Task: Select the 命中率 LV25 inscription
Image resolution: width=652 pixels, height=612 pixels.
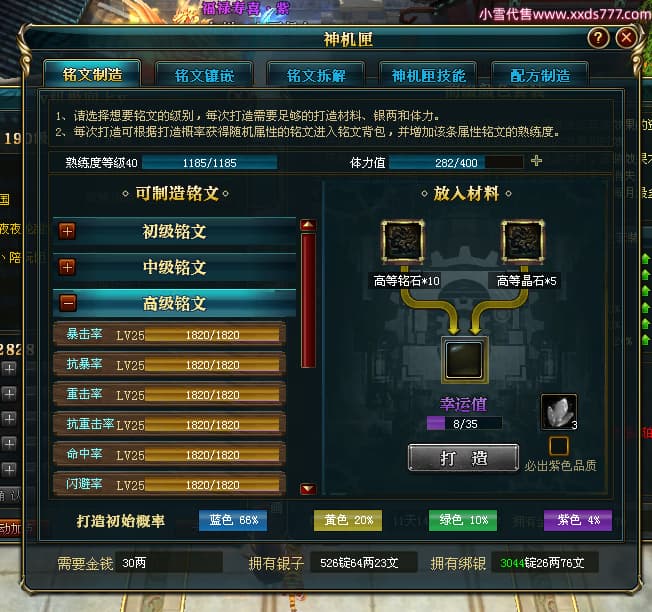Action: [x=169, y=454]
